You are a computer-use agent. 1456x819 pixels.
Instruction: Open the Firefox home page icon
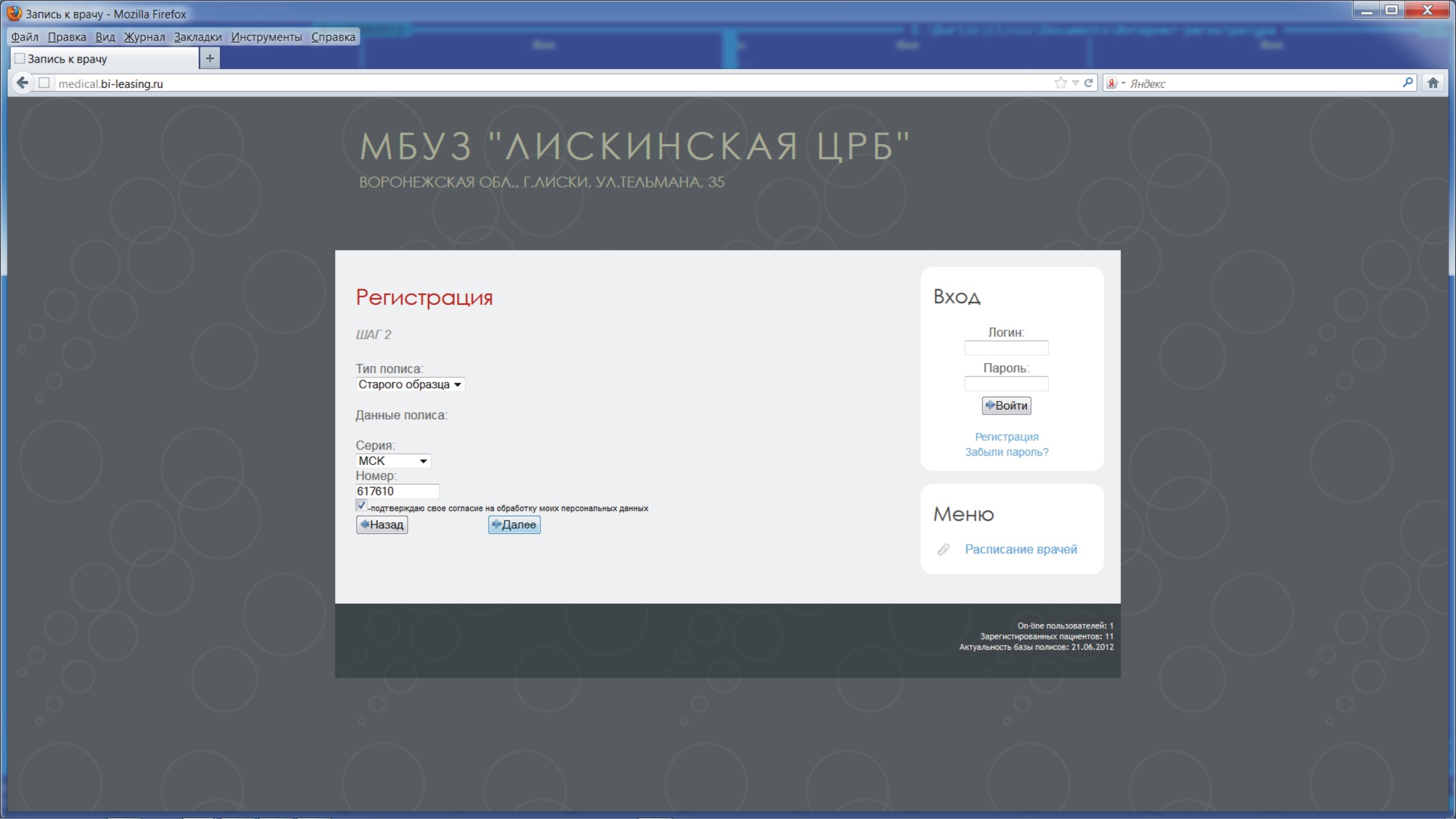(1433, 83)
